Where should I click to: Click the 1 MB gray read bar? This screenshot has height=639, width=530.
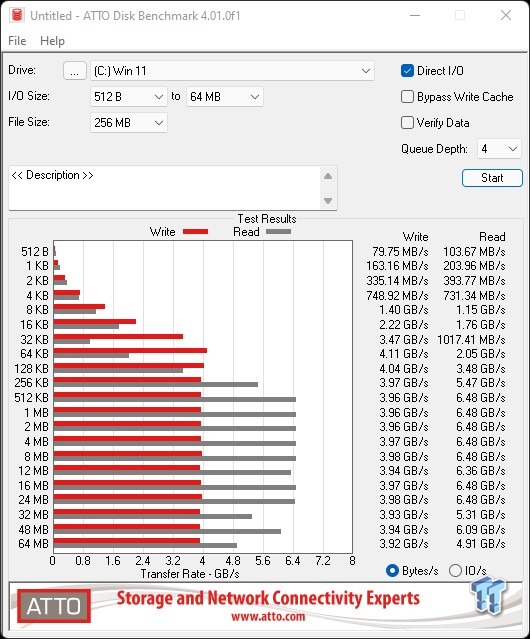pos(175,414)
